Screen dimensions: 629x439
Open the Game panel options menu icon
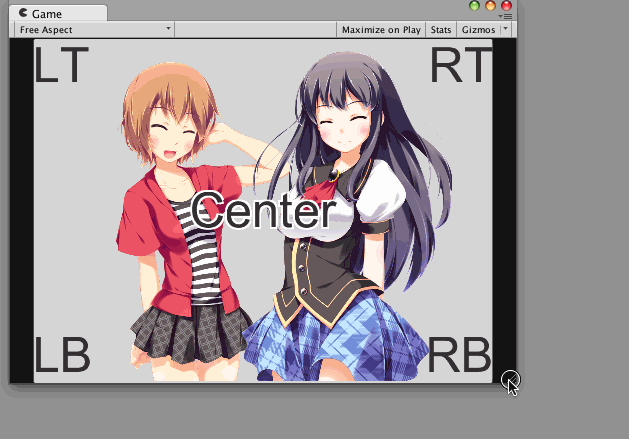[x=505, y=16]
